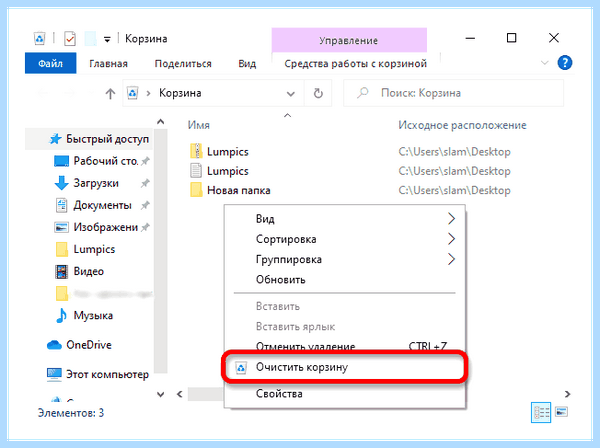Switch to the Главная ribbon tab
This screenshot has width=600, height=448.
coord(108,64)
